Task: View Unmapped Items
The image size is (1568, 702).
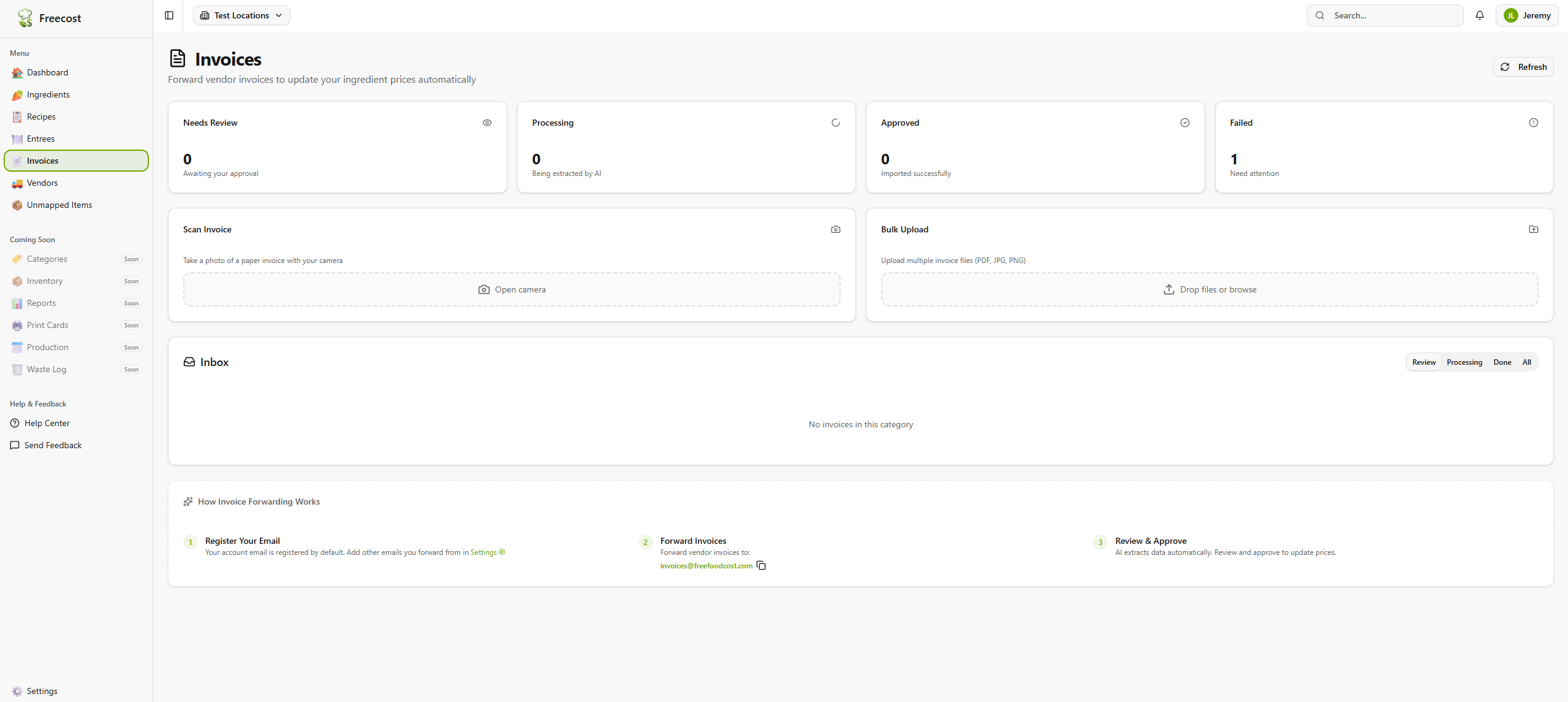Action: coord(59,205)
